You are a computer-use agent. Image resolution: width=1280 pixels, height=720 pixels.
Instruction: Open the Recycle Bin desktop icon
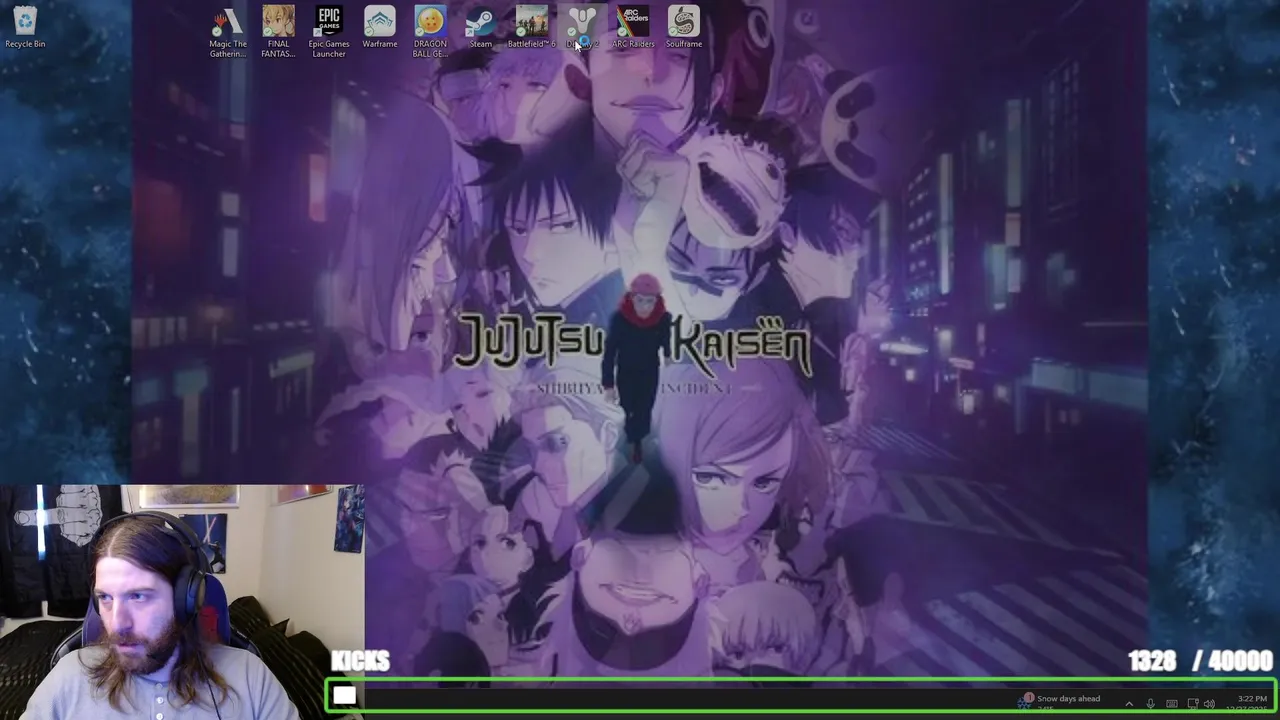tap(25, 27)
